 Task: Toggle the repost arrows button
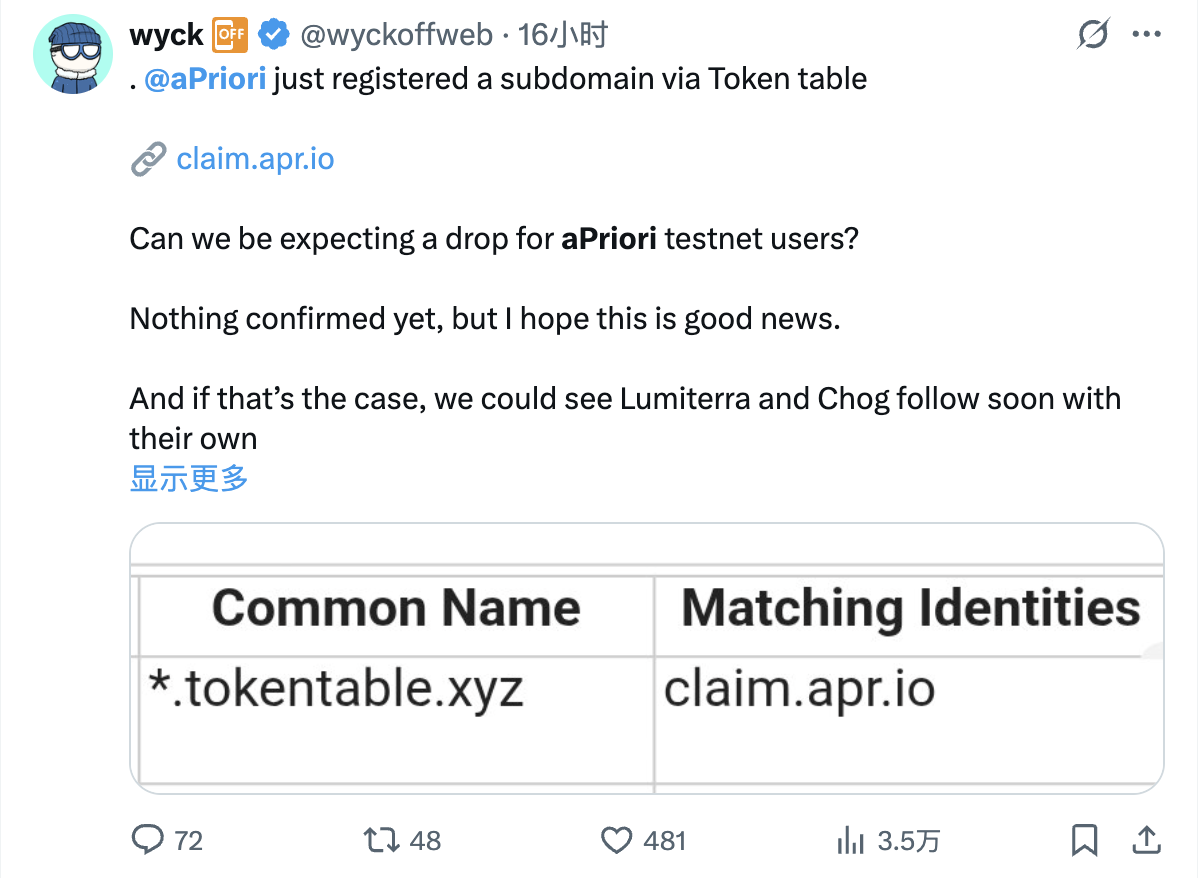pos(378,839)
